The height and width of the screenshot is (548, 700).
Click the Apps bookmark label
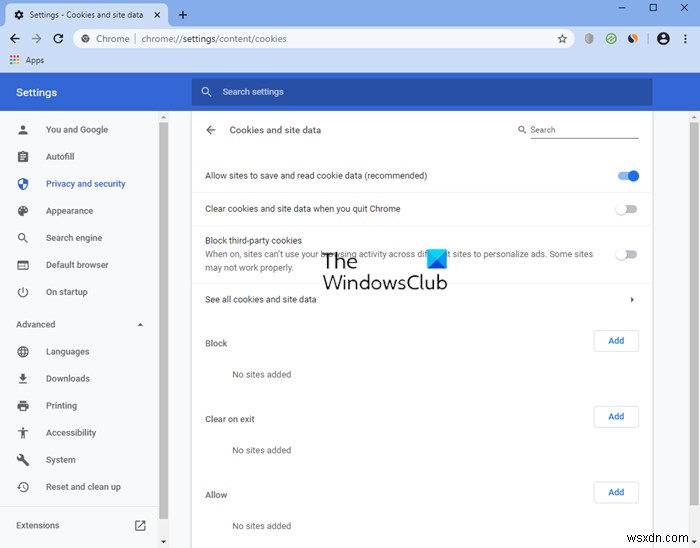pos(35,60)
